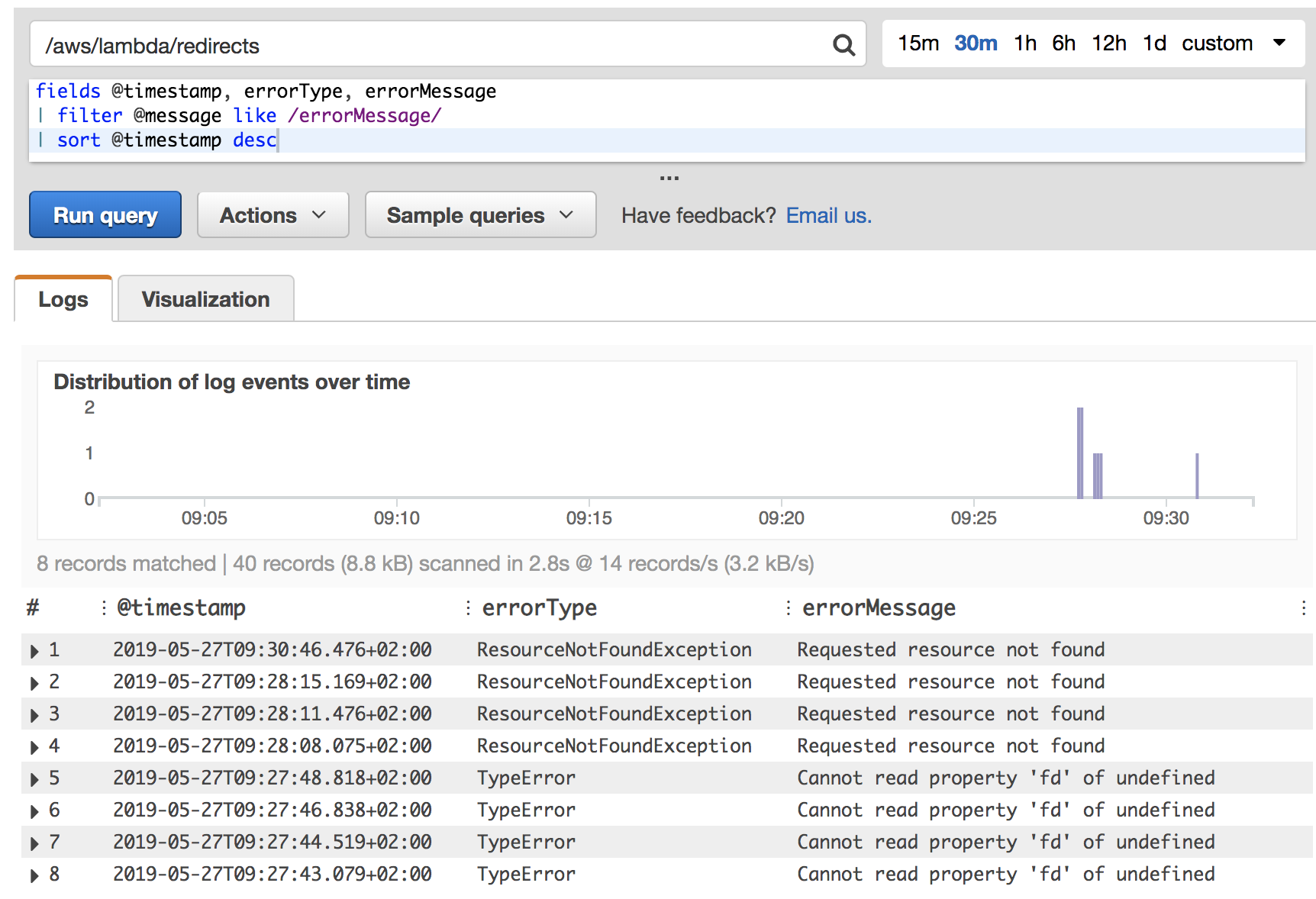Click the errorMessage column header

pyautogui.click(x=879, y=607)
